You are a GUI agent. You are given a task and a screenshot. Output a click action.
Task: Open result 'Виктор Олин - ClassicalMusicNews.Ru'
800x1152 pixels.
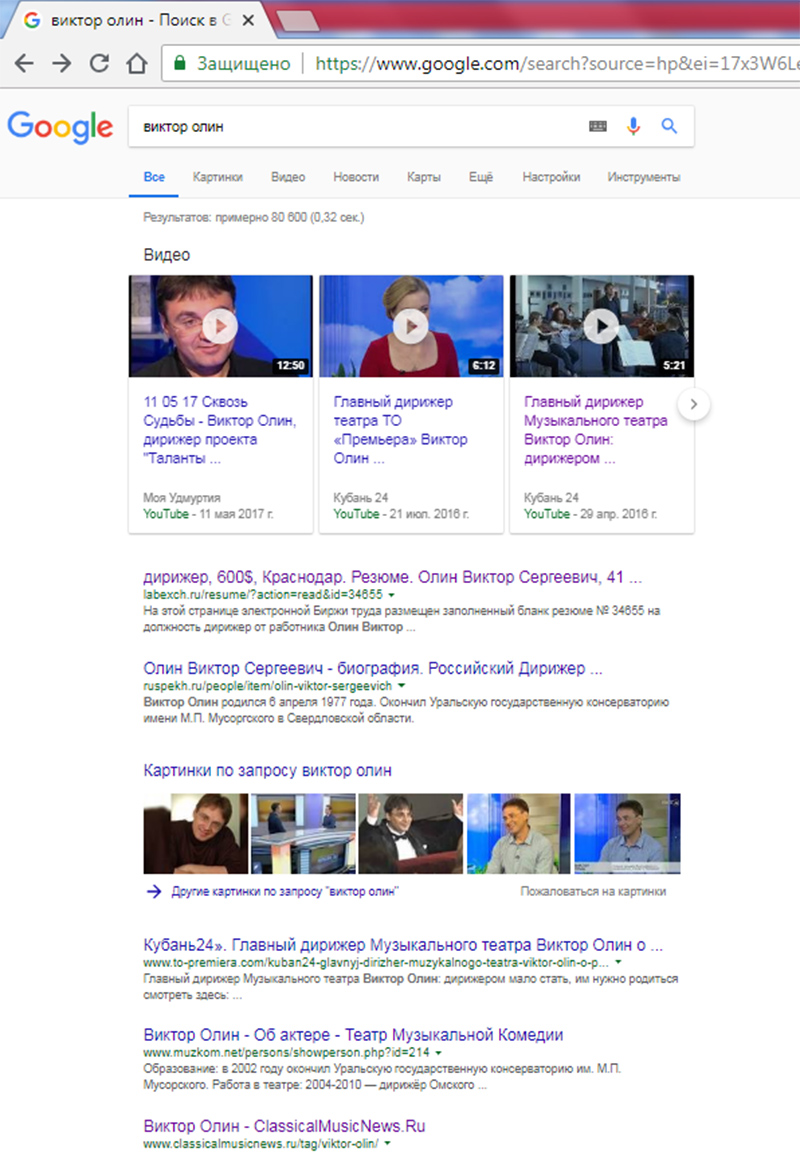pos(284,1126)
